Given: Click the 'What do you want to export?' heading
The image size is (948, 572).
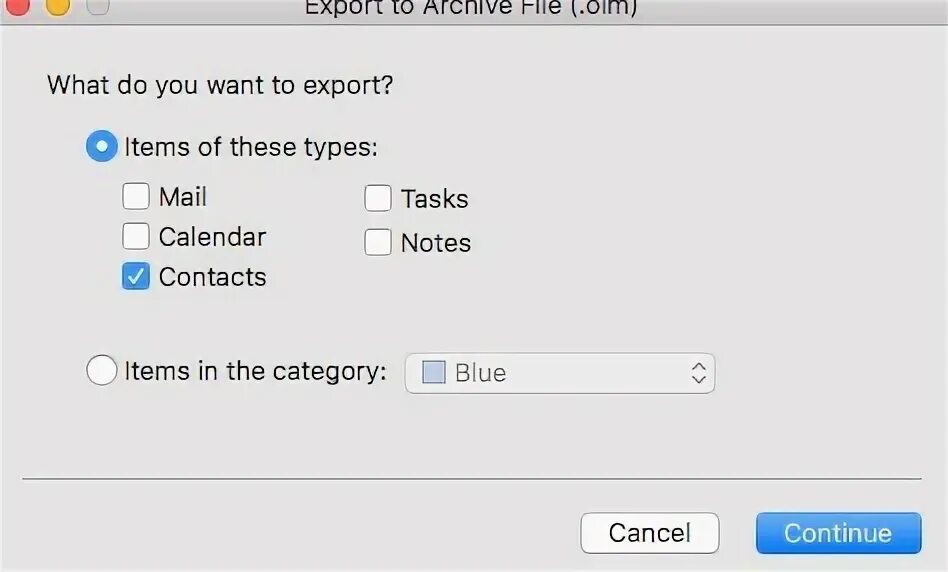Looking at the screenshot, I should (220, 85).
